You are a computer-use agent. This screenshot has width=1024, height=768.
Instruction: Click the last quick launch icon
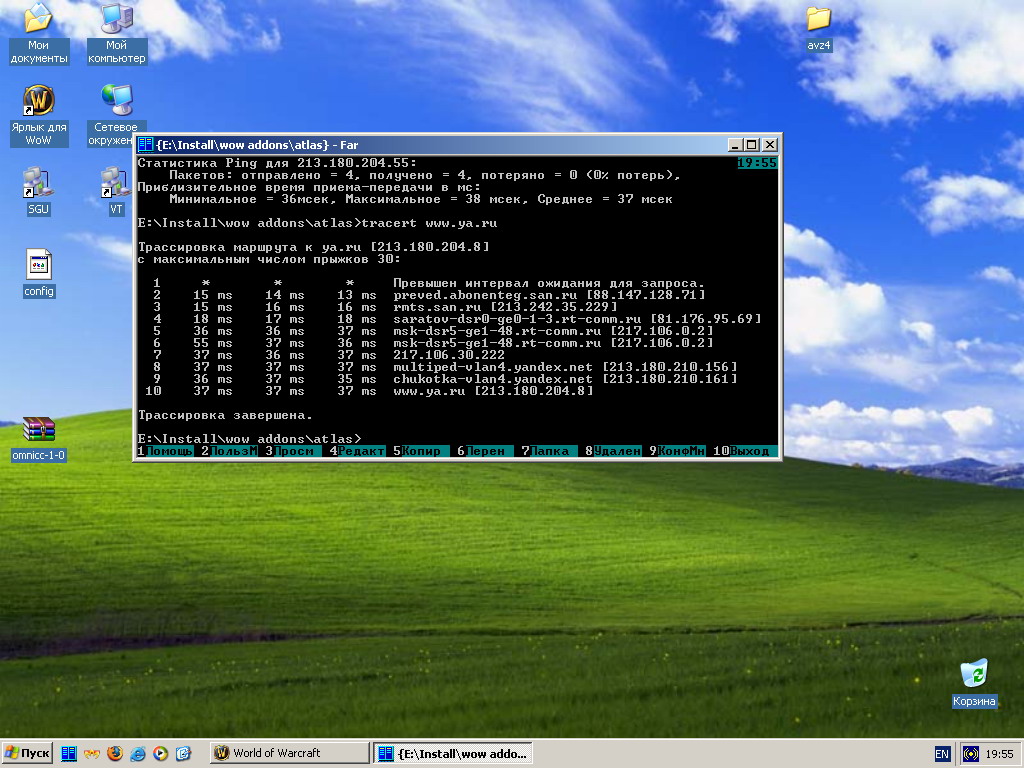[184, 753]
